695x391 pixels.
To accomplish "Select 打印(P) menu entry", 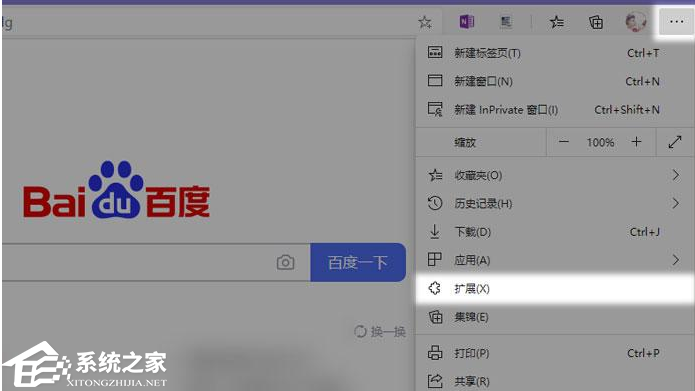I will tap(555, 353).
